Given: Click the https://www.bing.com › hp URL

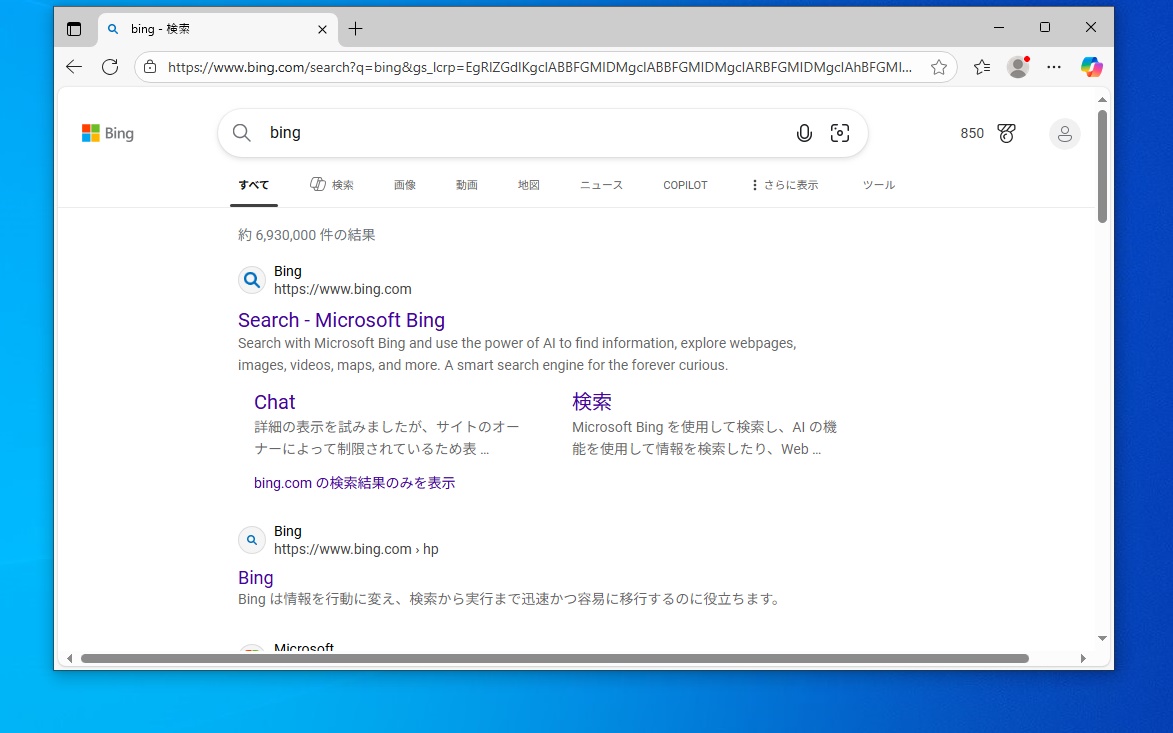Looking at the screenshot, I should [x=356, y=549].
